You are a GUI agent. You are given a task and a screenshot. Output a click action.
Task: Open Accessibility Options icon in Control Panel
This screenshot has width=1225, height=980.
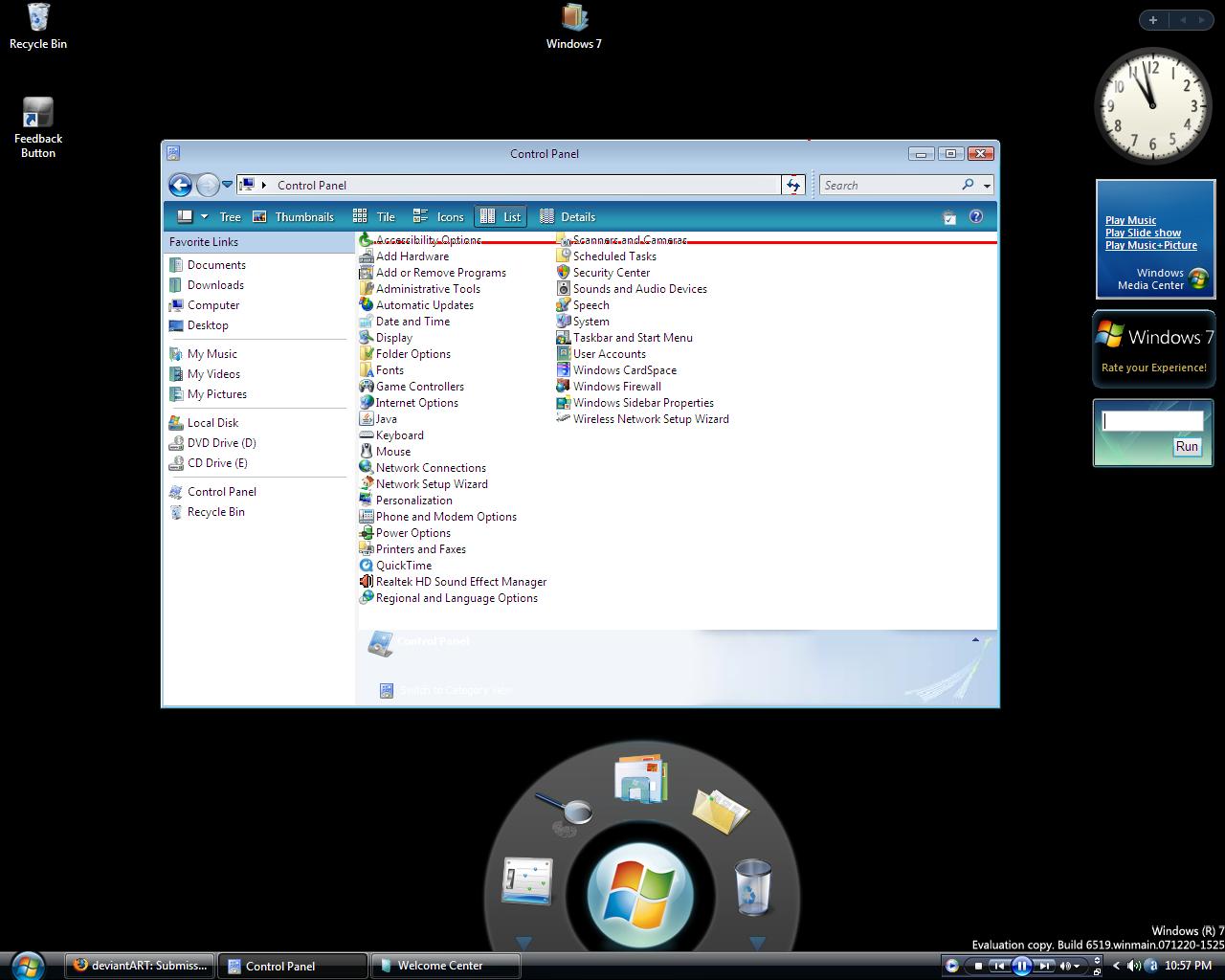tap(367, 240)
